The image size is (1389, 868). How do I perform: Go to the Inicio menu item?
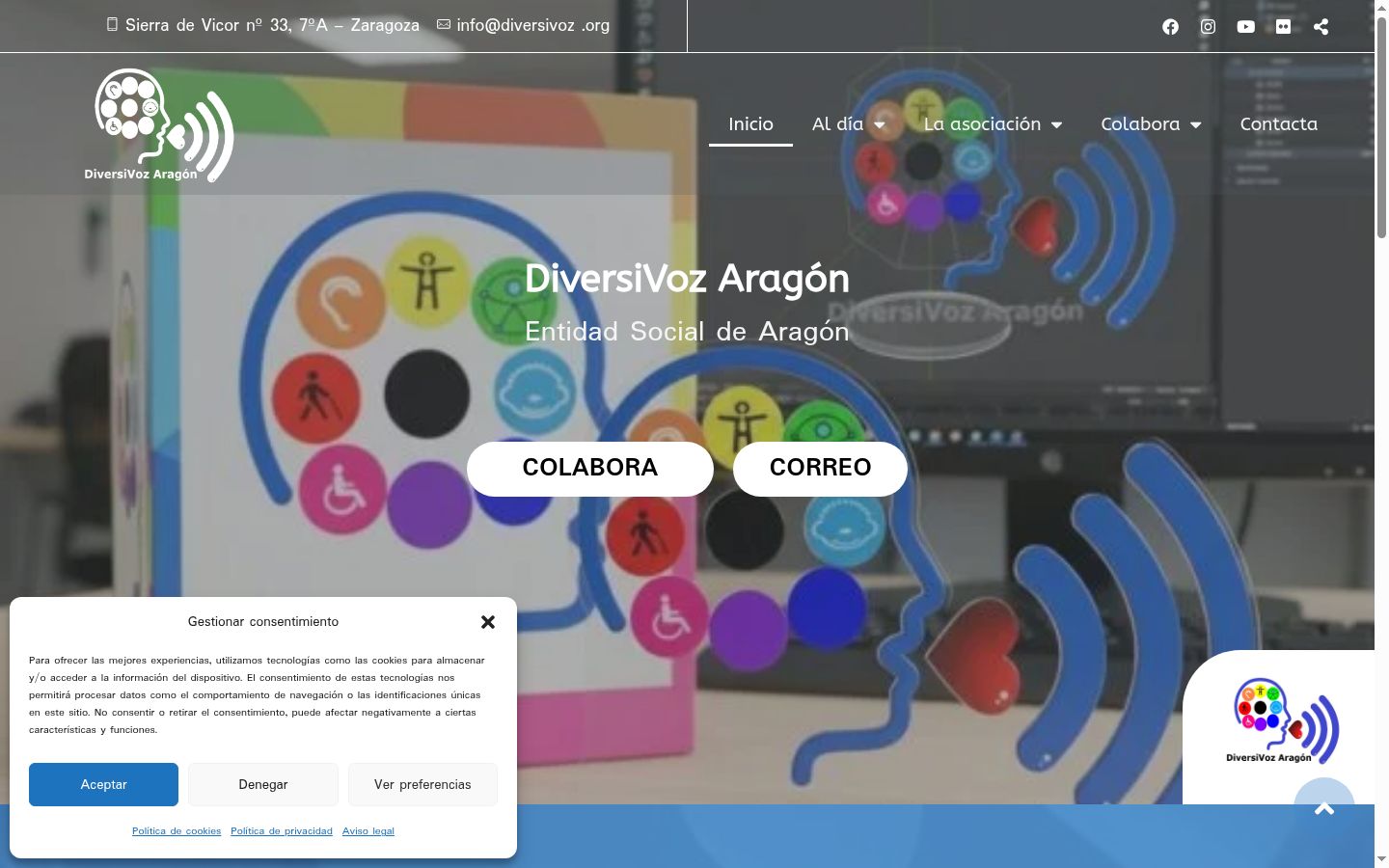click(750, 124)
